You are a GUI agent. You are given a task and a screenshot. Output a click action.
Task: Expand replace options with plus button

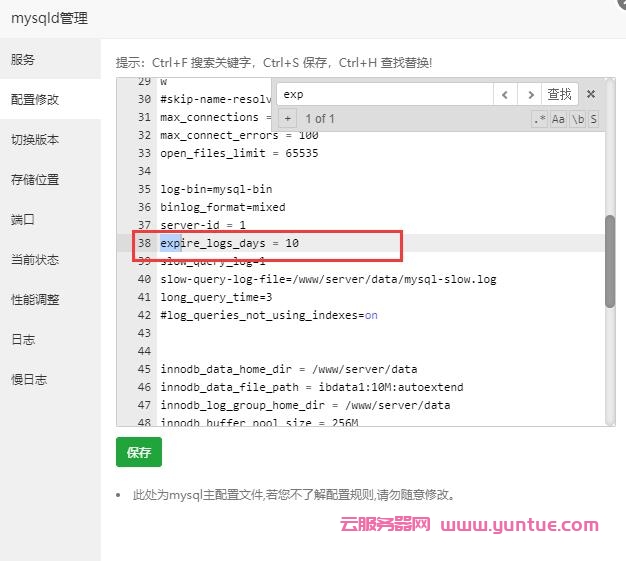tap(288, 119)
